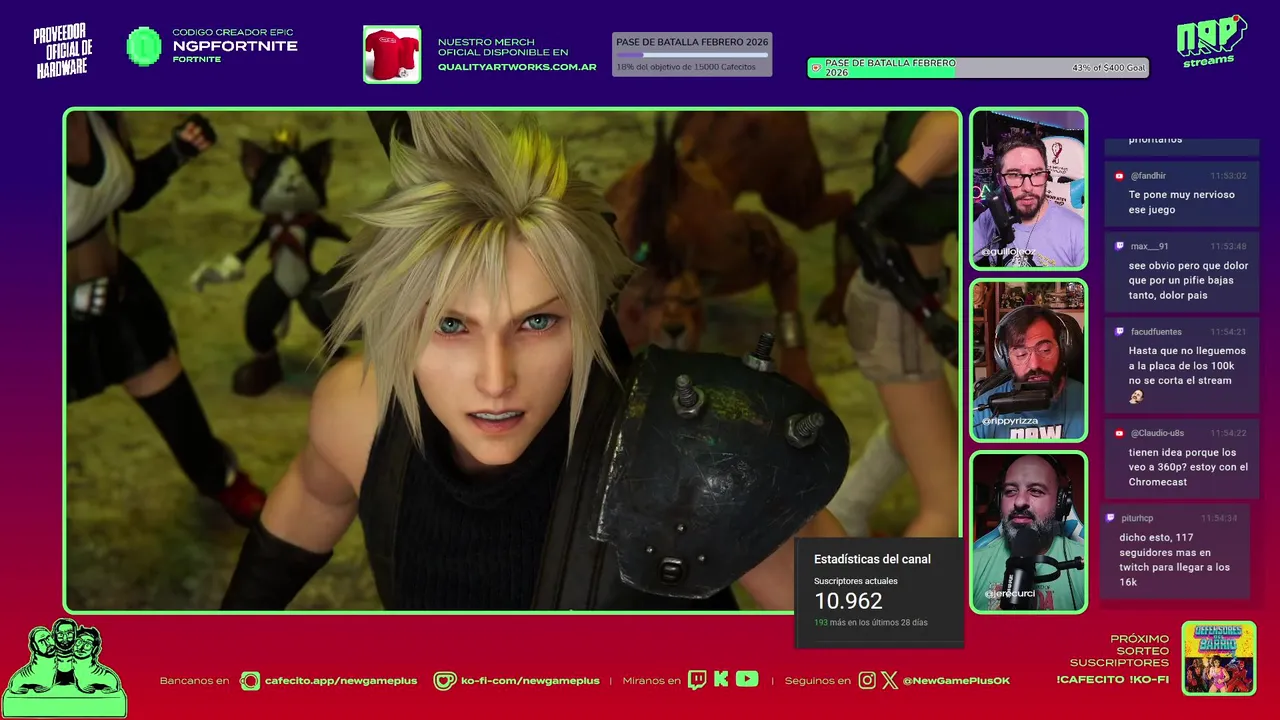Click the Ko-fi heart cup icon in footer
Viewport: 1280px width, 720px height.
[x=445, y=681]
